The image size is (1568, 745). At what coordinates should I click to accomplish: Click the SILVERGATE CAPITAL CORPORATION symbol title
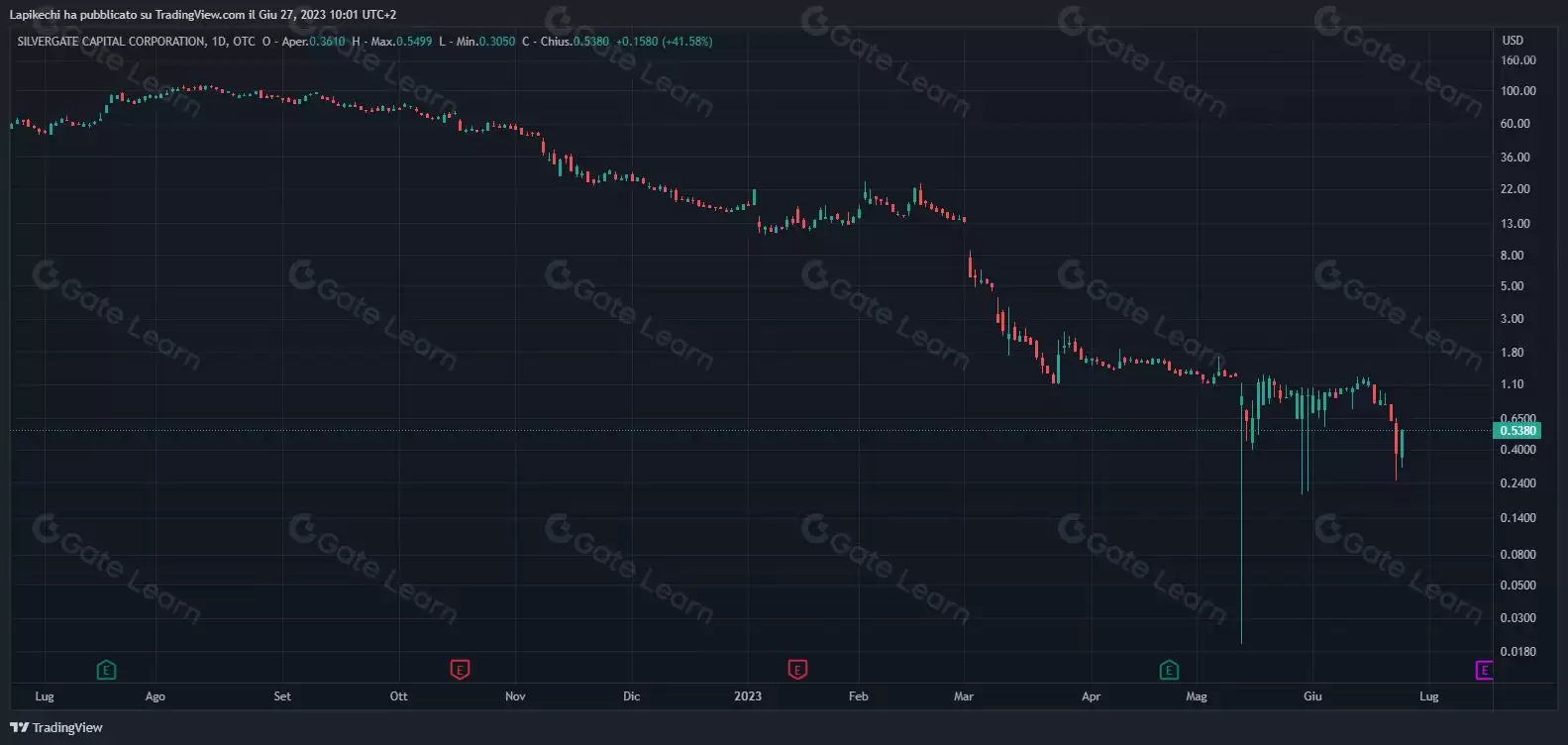point(111,42)
